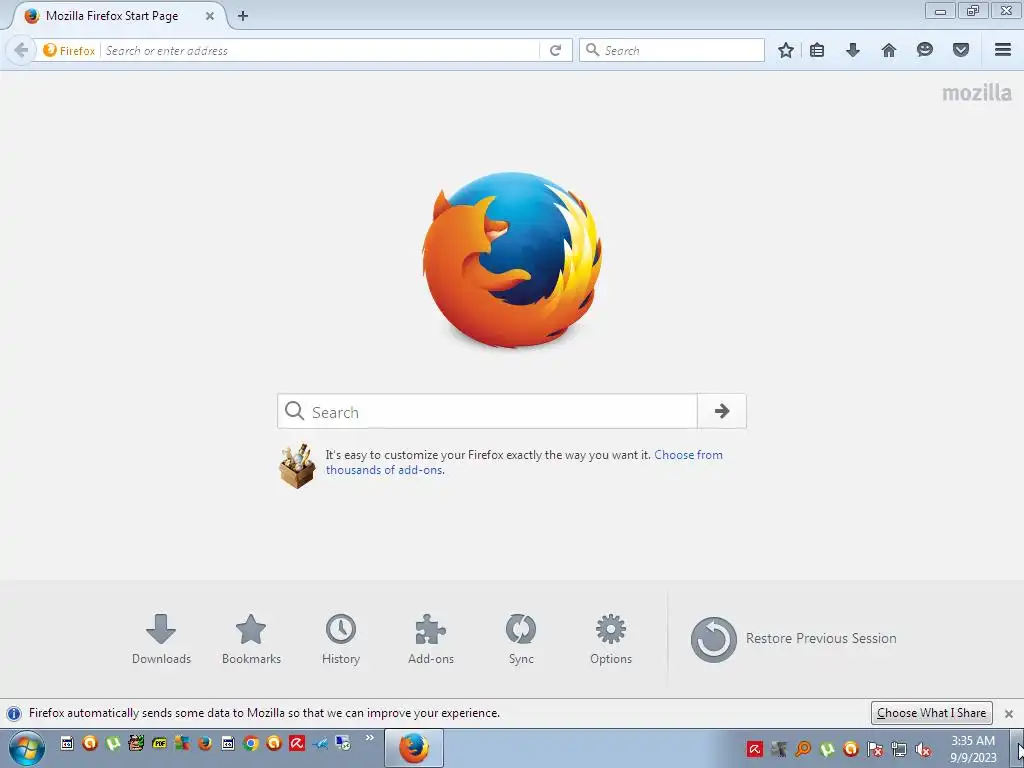Image resolution: width=1024 pixels, height=768 pixels.
Task: Open Downloads from the start page launcher
Action: 161,639
